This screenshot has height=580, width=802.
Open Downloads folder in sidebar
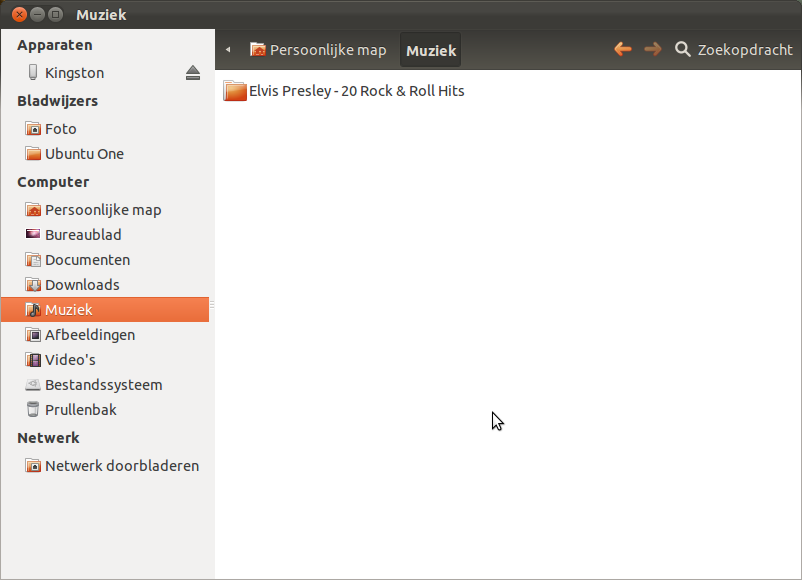pos(82,285)
